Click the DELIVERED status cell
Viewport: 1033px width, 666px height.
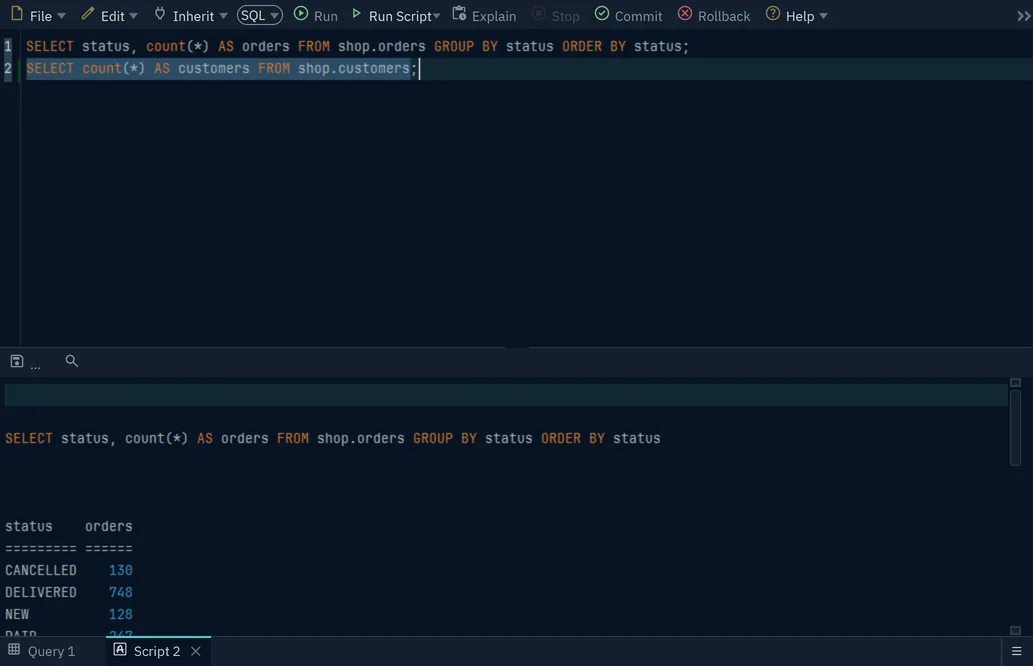[41, 593]
